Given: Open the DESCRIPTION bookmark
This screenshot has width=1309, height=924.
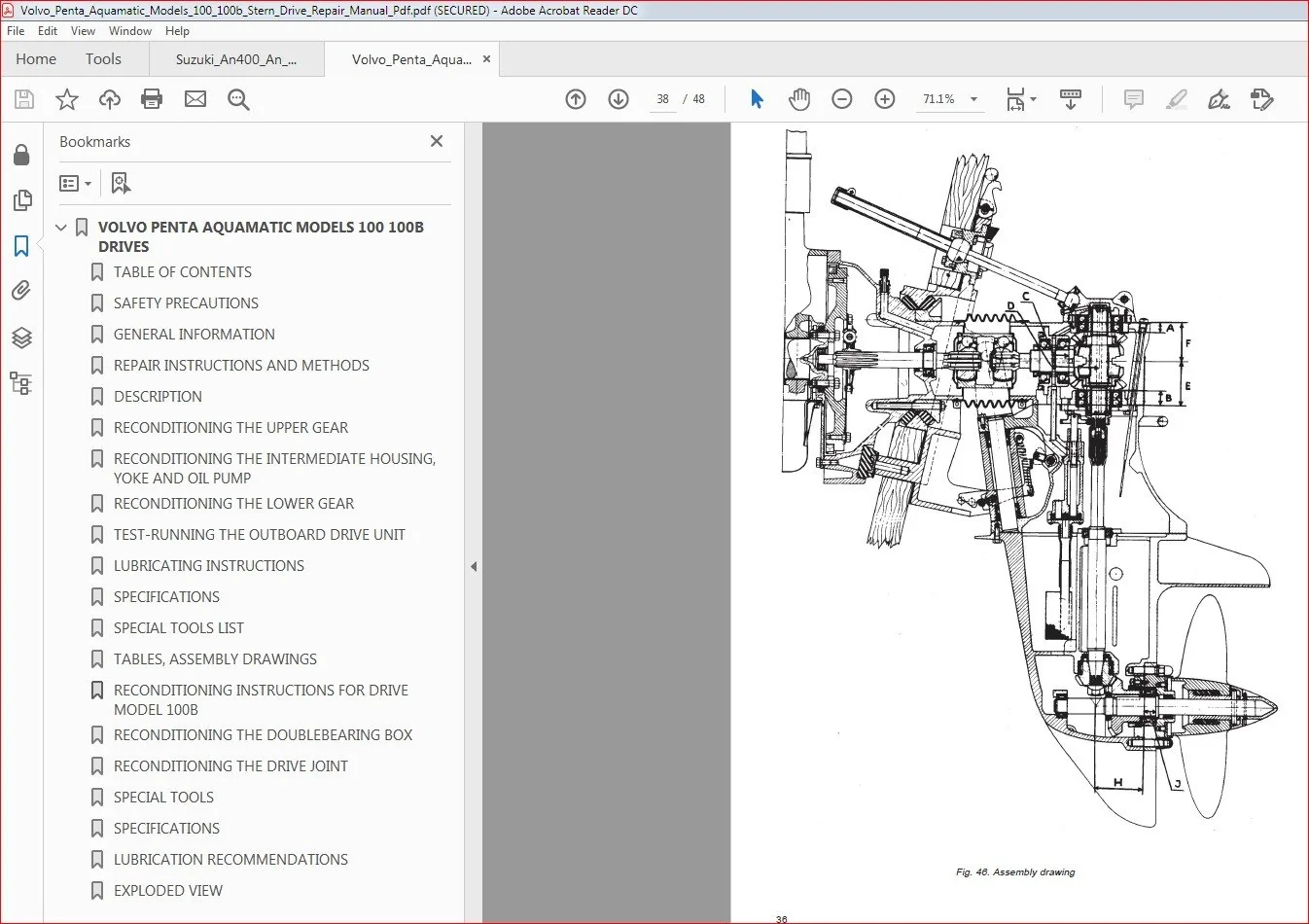Looking at the screenshot, I should point(158,397).
